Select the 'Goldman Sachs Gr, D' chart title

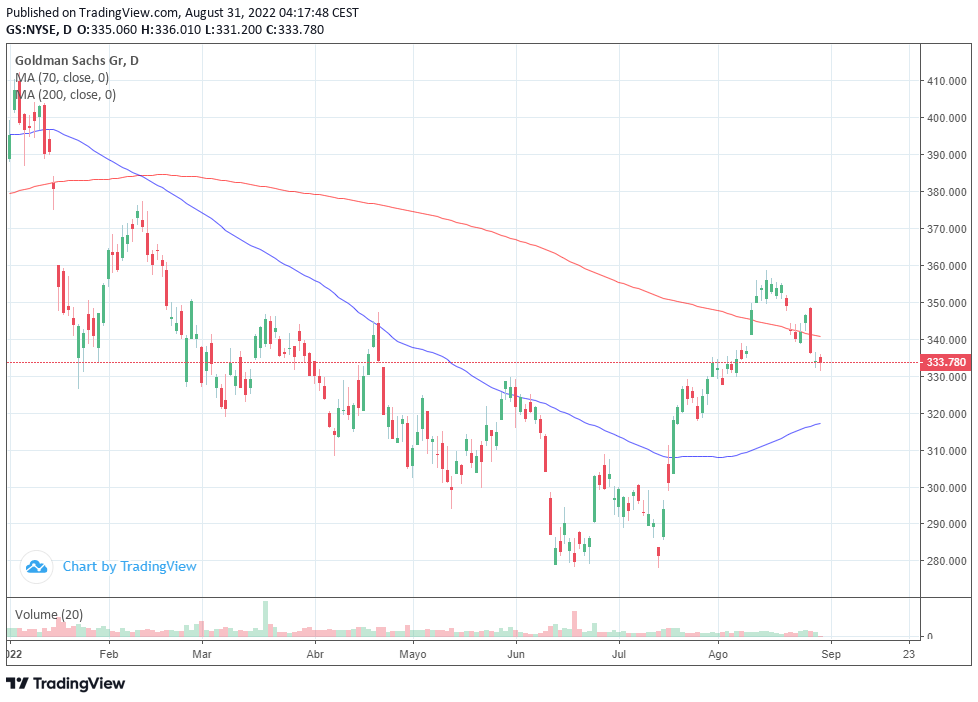[x=77, y=61]
